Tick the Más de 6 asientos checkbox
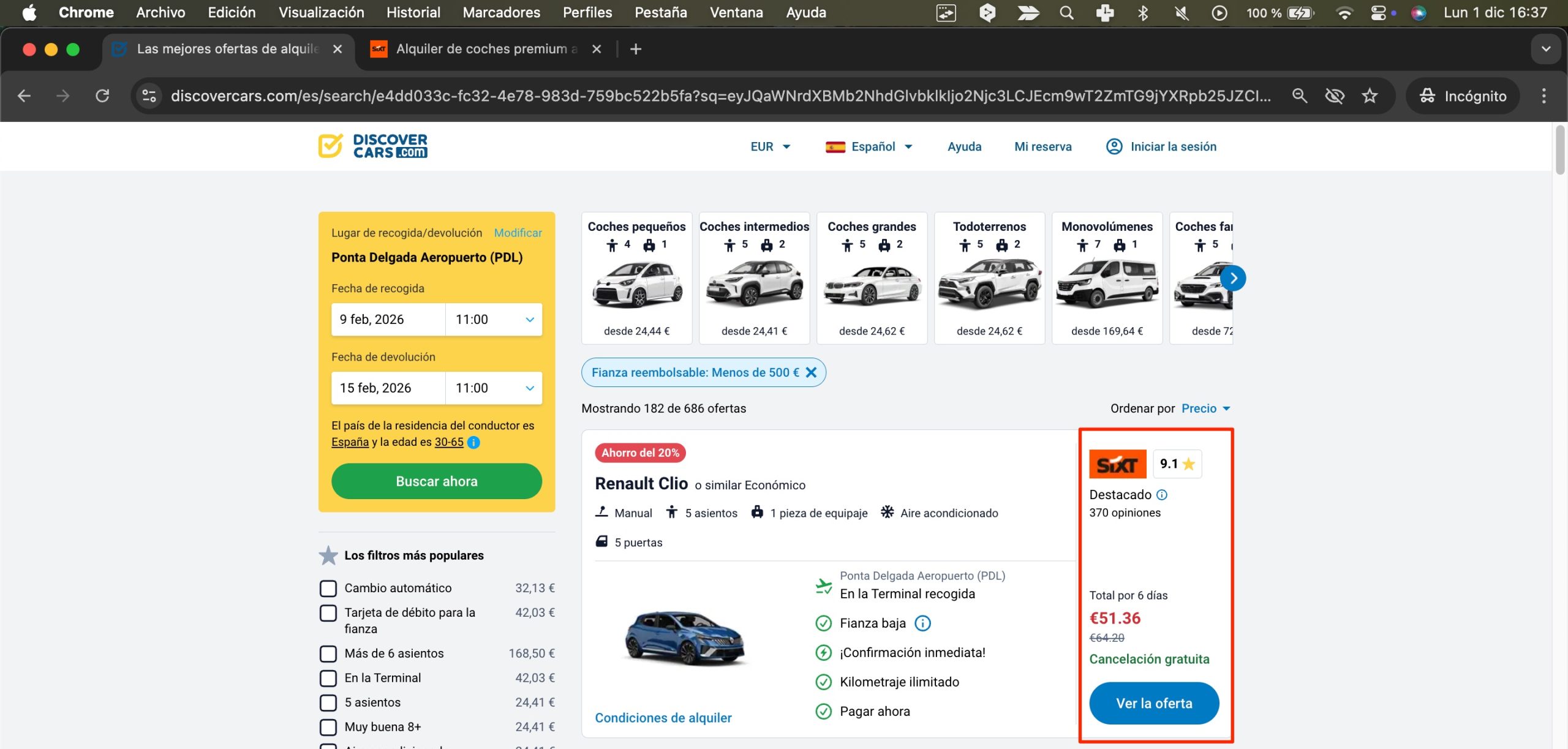 [328, 653]
